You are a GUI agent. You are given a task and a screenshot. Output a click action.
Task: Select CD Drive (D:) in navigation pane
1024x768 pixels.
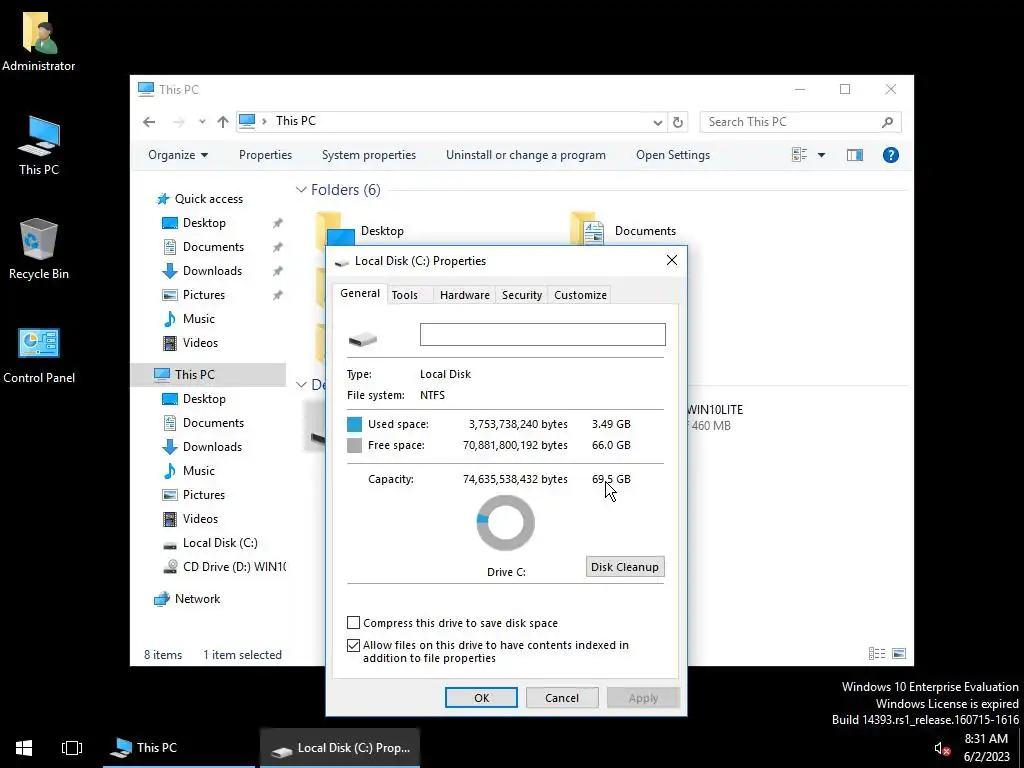click(x=223, y=567)
